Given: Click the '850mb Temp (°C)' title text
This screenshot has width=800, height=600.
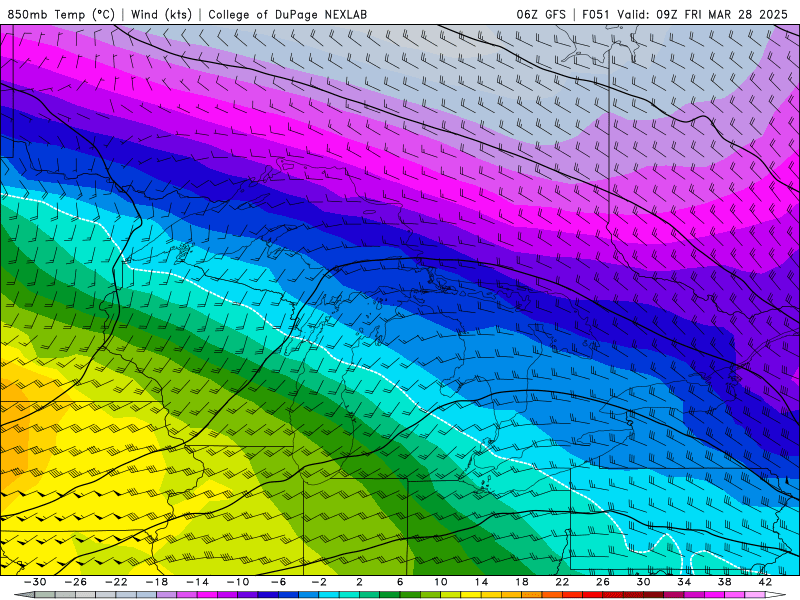Looking at the screenshot, I should pos(61,14).
